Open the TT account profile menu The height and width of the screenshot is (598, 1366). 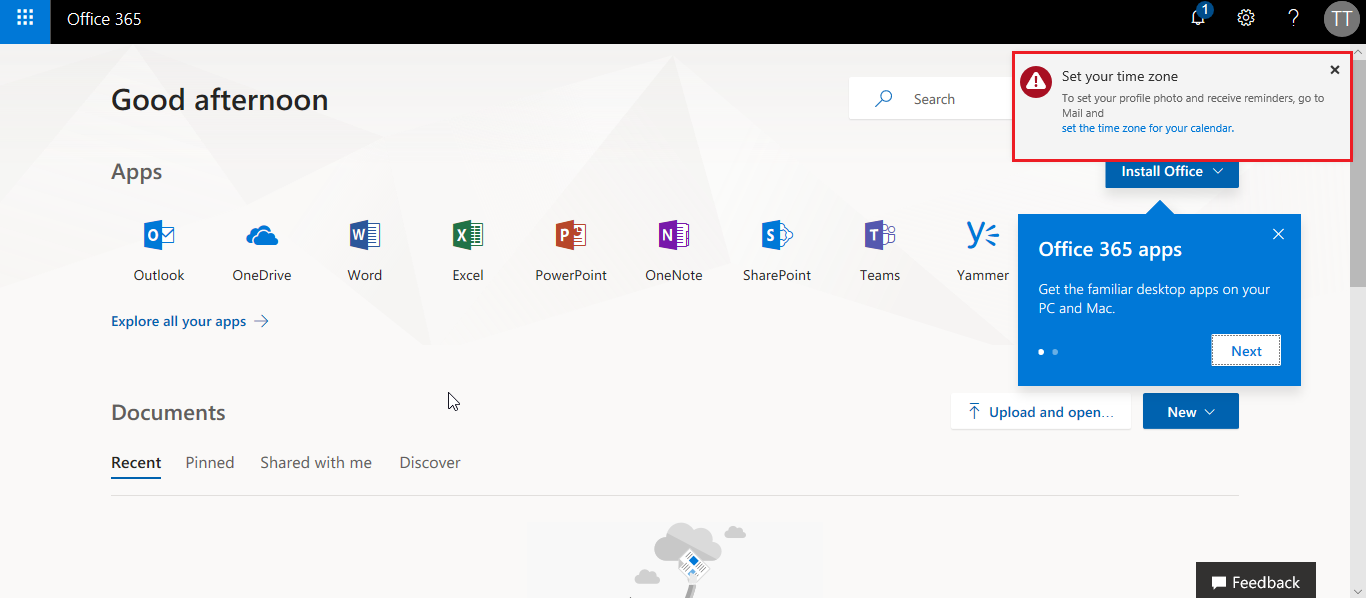pyautogui.click(x=1341, y=19)
